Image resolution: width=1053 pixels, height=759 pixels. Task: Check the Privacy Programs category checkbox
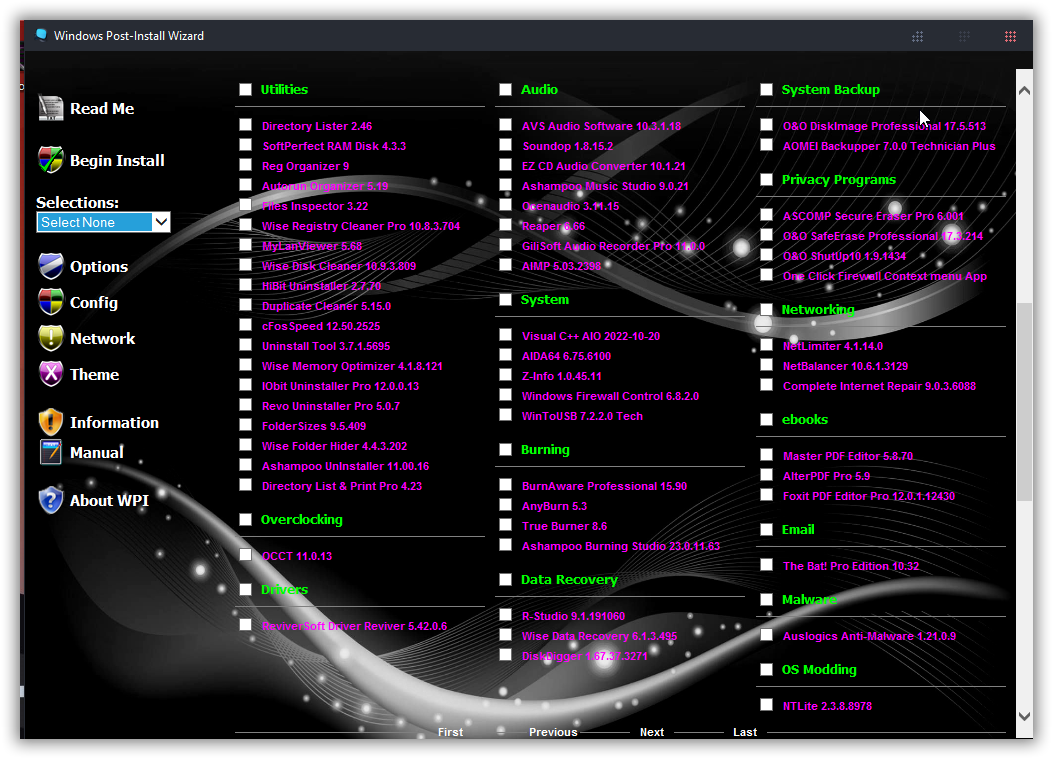pos(766,179)
